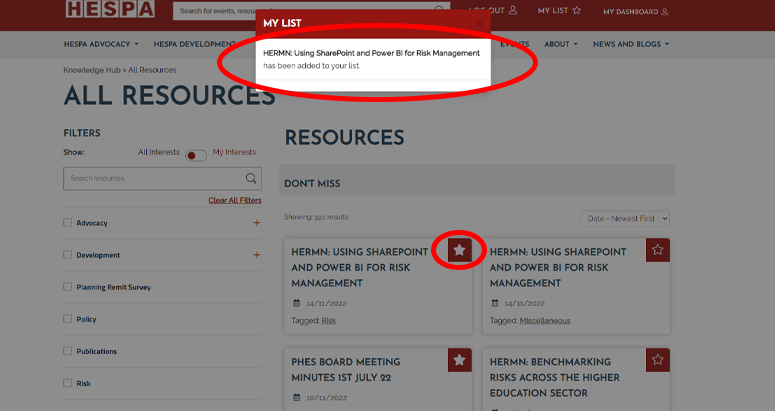
Task: Check the Planning Remit Survey filter
Action: [68, 287]
